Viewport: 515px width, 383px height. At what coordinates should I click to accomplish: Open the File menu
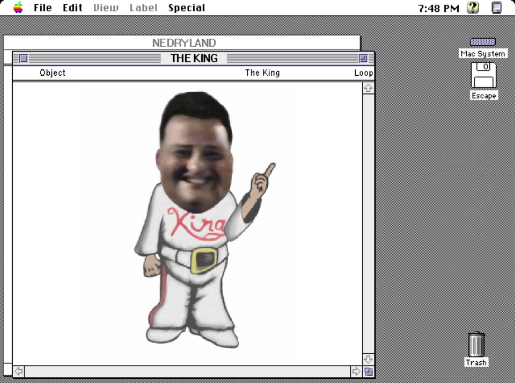(x=43, y=7)
